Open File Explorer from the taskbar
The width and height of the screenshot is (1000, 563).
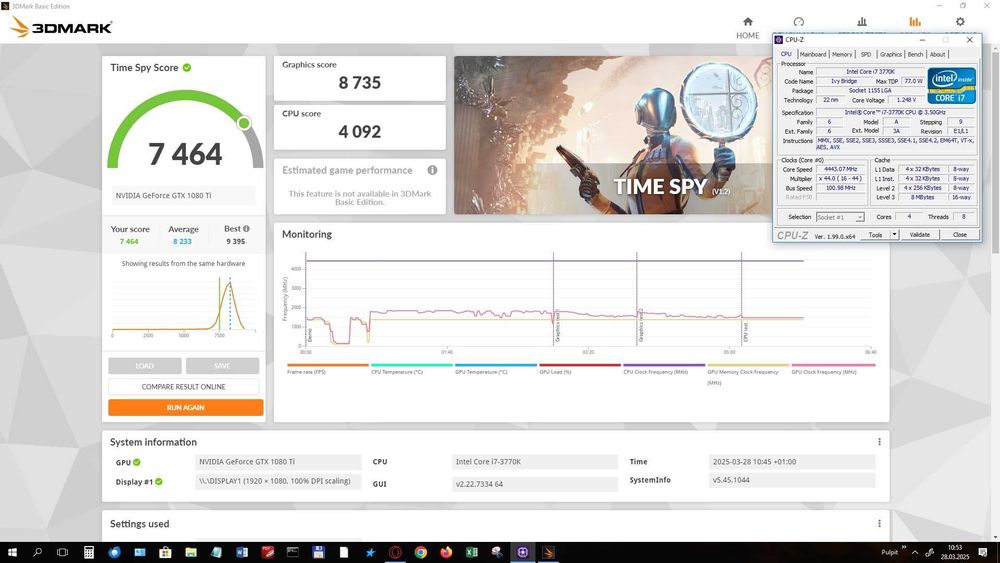(191, 552)
